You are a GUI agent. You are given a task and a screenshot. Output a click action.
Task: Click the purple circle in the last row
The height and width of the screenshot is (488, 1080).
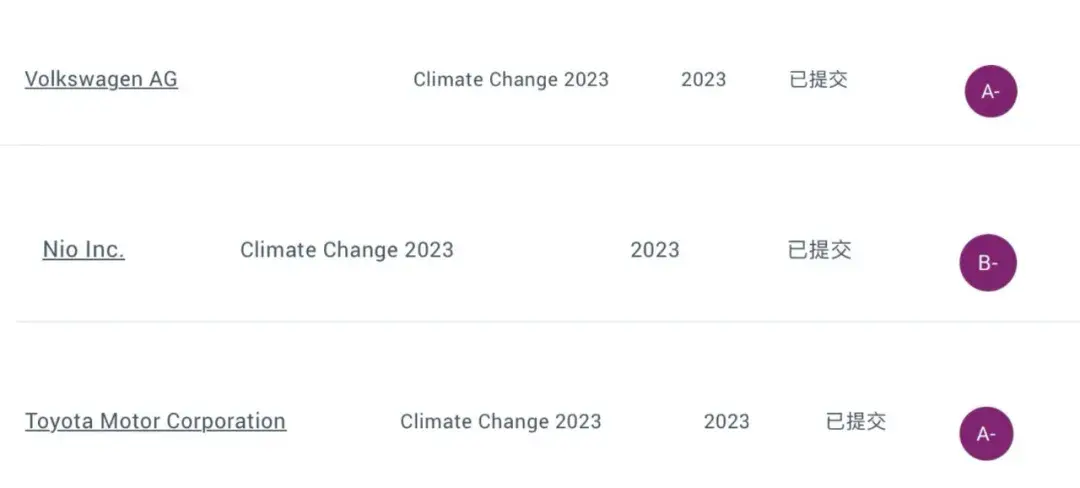coord(986,434)
